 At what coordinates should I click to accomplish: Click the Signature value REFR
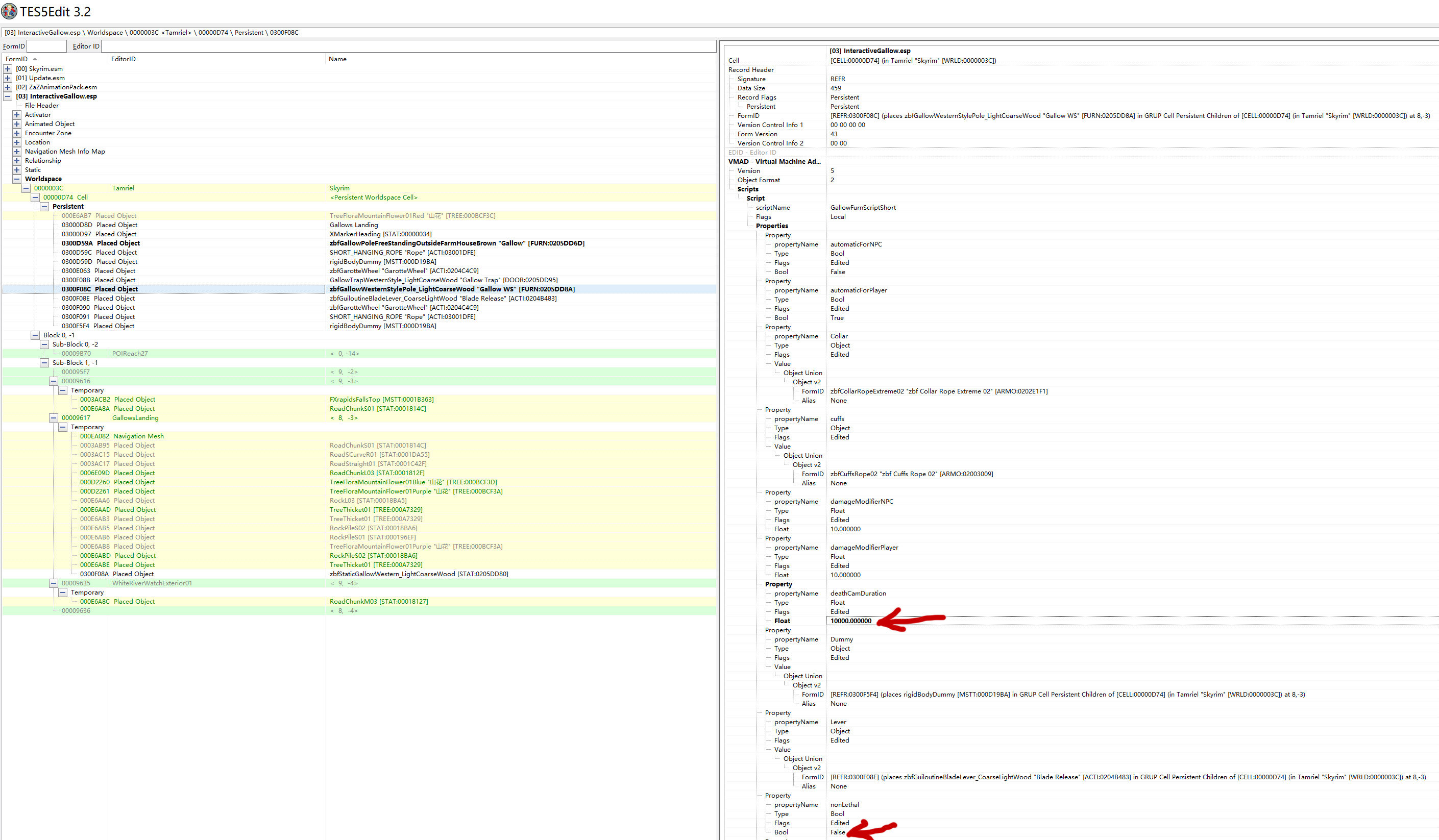[x=838, y=79]
